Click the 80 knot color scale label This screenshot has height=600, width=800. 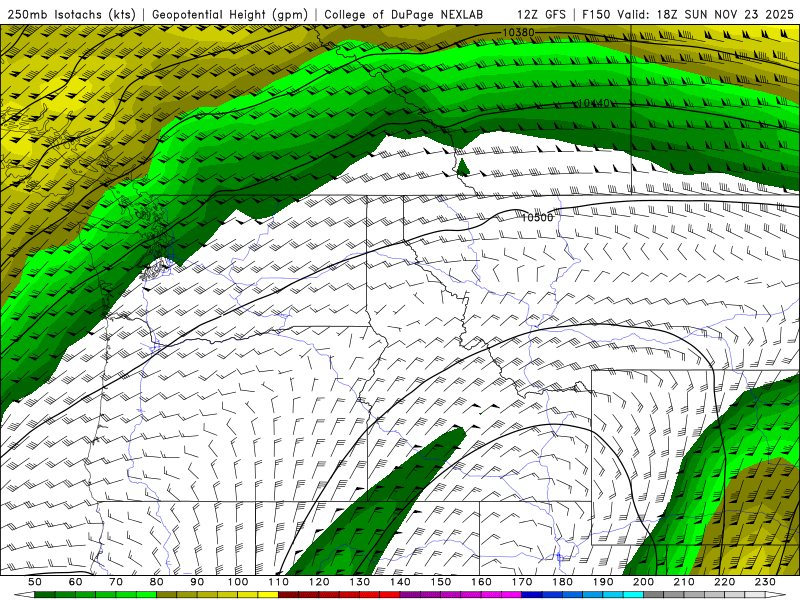pos(157,582)
